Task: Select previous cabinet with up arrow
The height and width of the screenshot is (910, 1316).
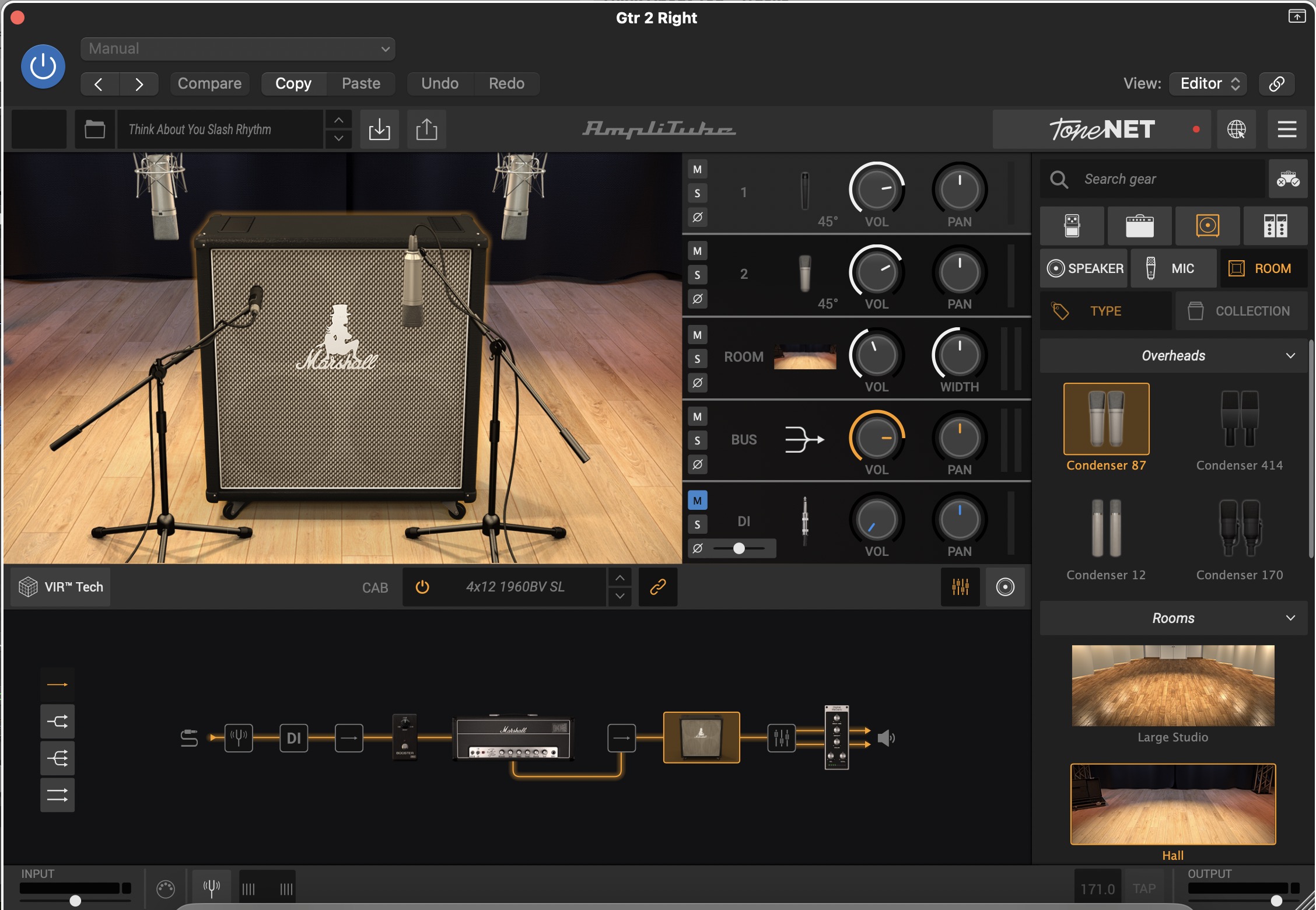Action: [x=619, y=577]
